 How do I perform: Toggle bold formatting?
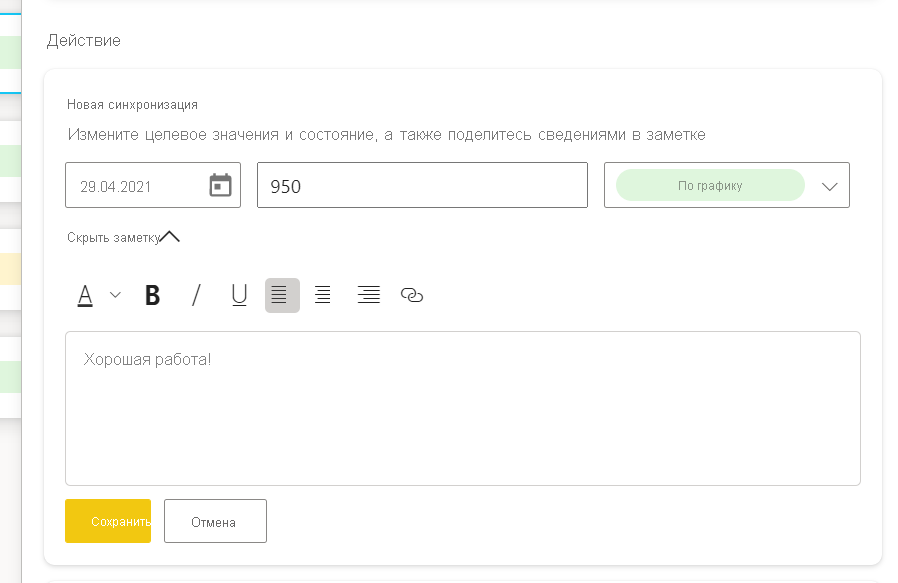[x=152, y=296]
